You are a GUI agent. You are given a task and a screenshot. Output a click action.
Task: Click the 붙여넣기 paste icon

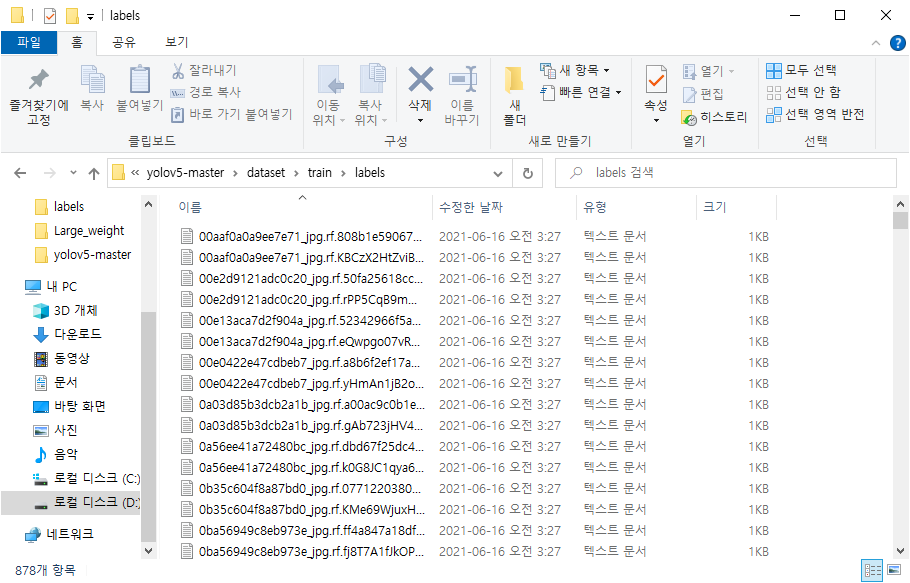(139, 80)
